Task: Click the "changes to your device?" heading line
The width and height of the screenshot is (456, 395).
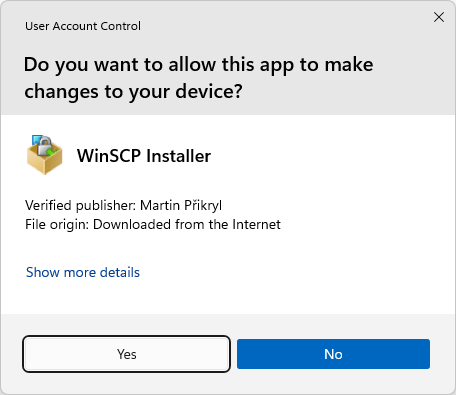Action: click(x=133, y=91)
